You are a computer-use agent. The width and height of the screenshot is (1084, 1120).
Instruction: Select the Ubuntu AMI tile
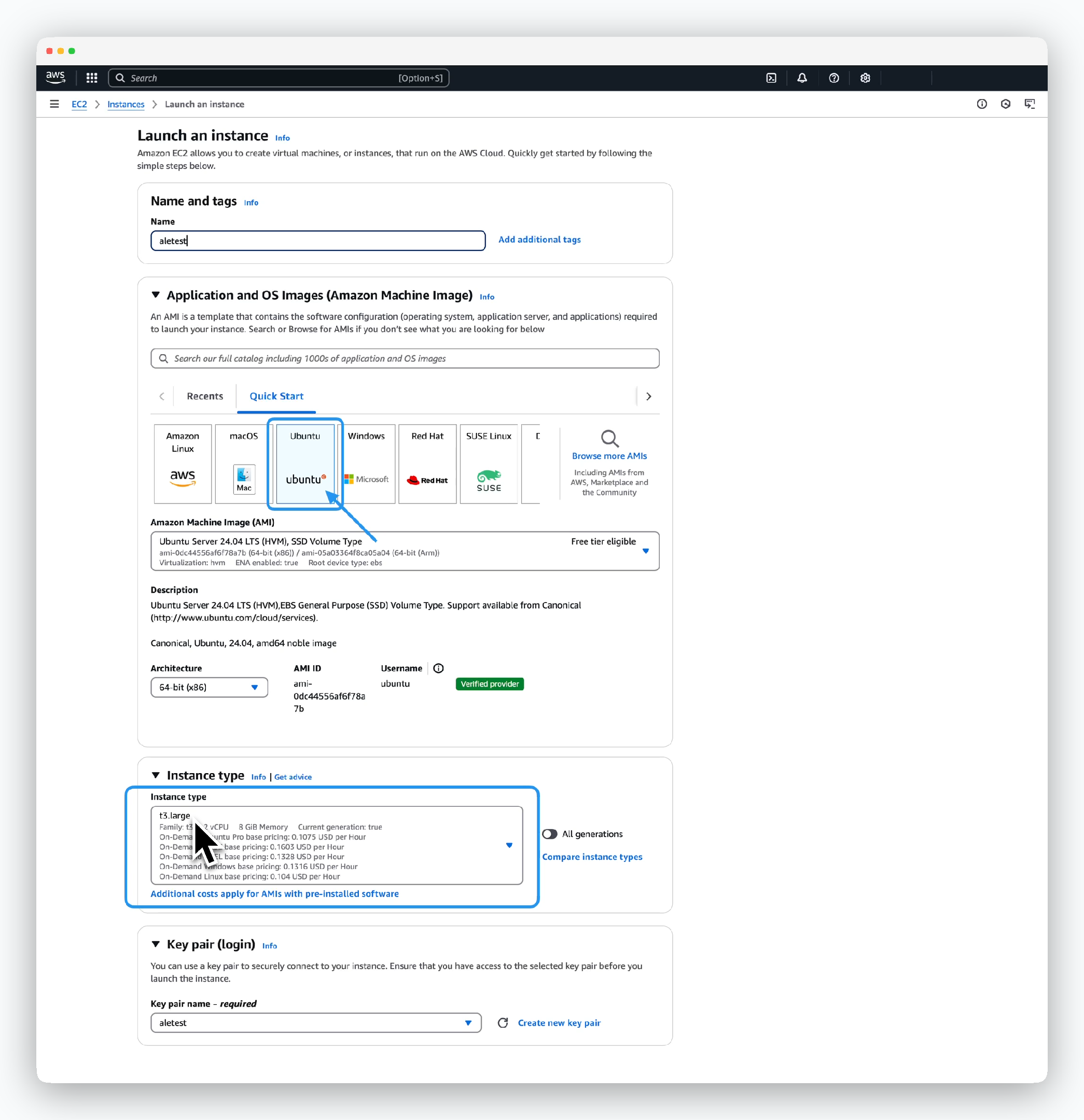(x=305, y=464)
